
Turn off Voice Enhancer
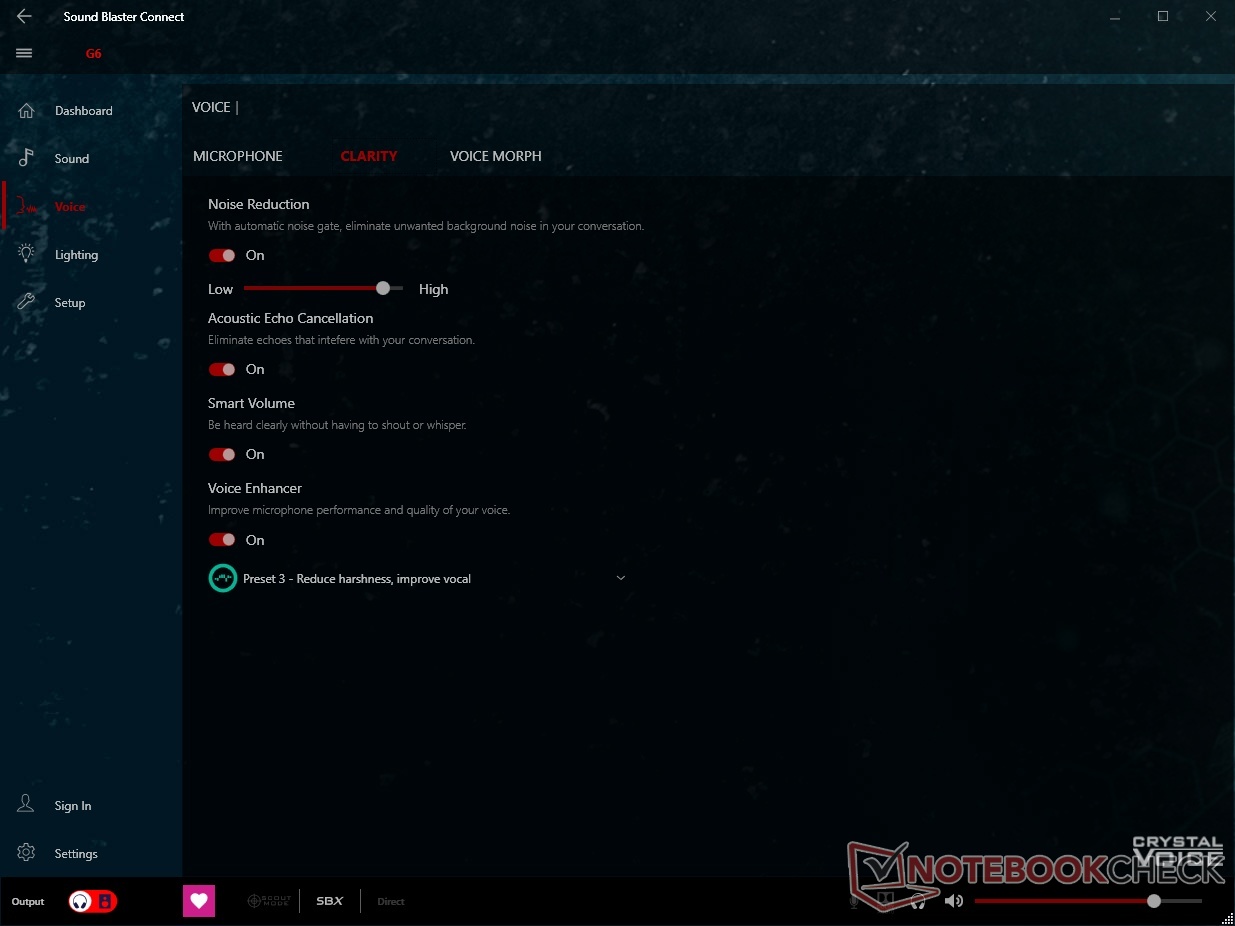(x=222, y=540)
